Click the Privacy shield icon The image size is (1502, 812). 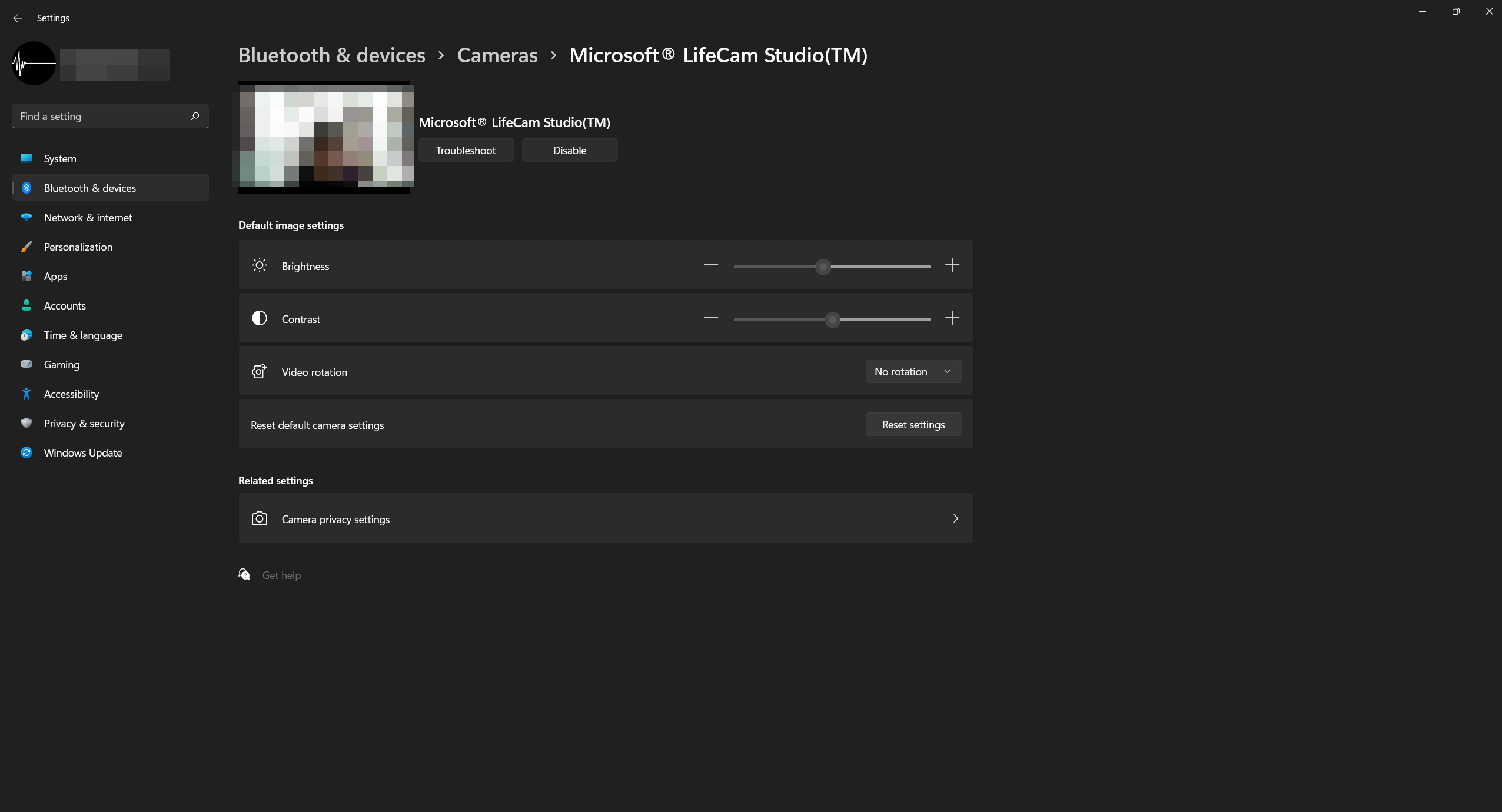26,423
